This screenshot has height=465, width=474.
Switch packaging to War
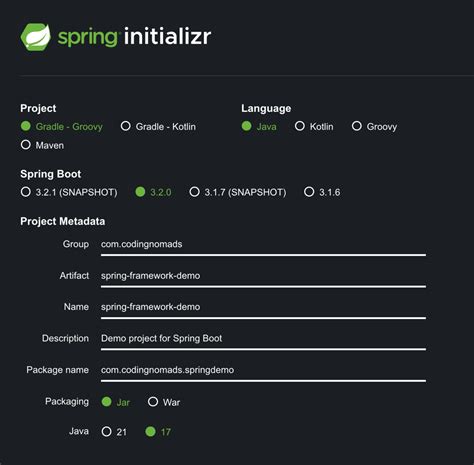(x=164, y=402)
